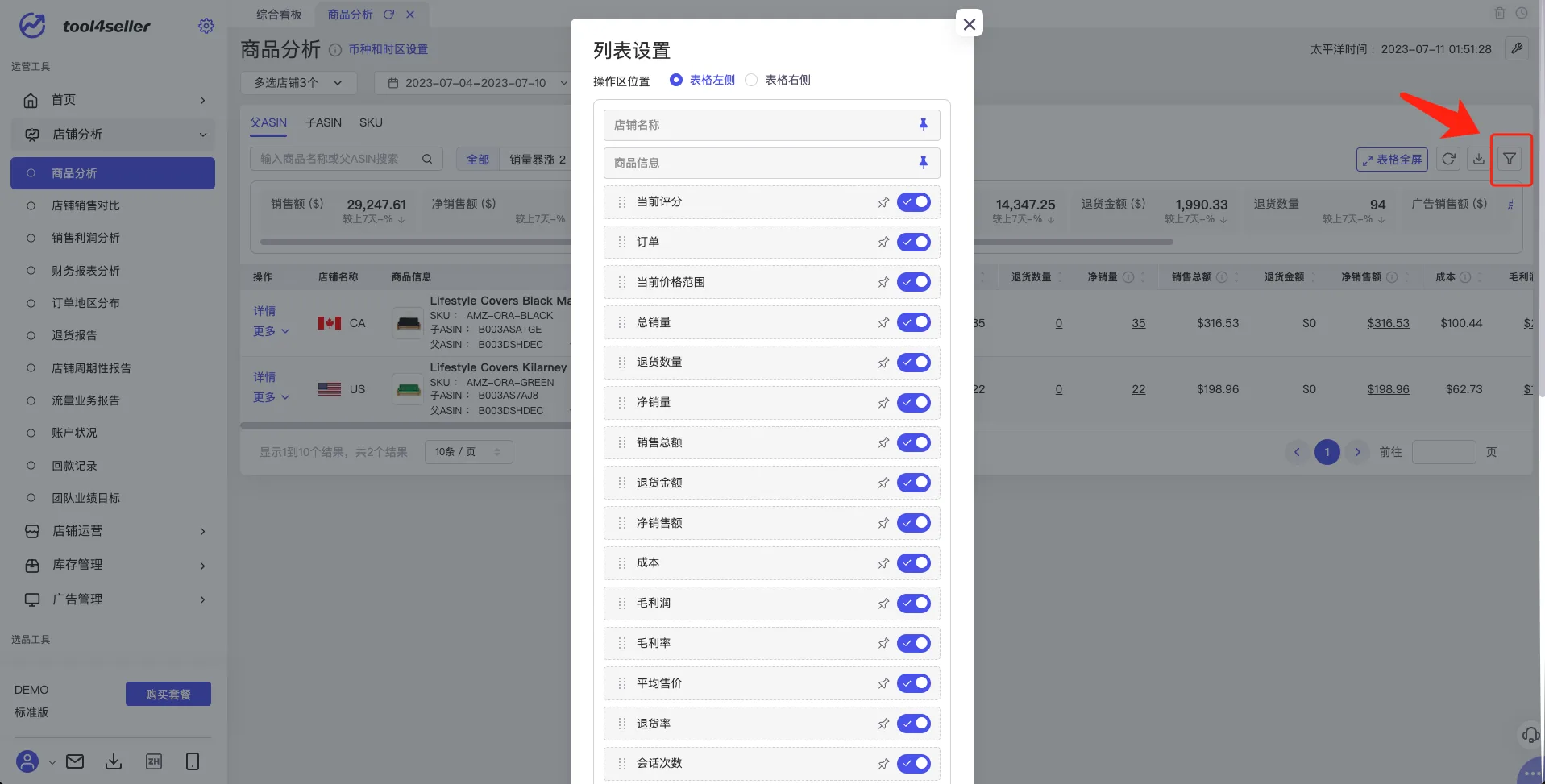Switch to the 子ASIN tab
The image size is (1545, 784).
pyautogui.click(x=323, y=122)
